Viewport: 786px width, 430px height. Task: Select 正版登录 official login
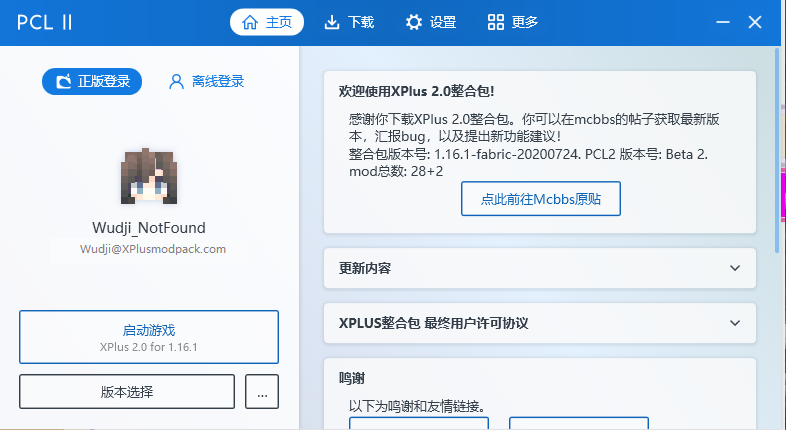92,81
